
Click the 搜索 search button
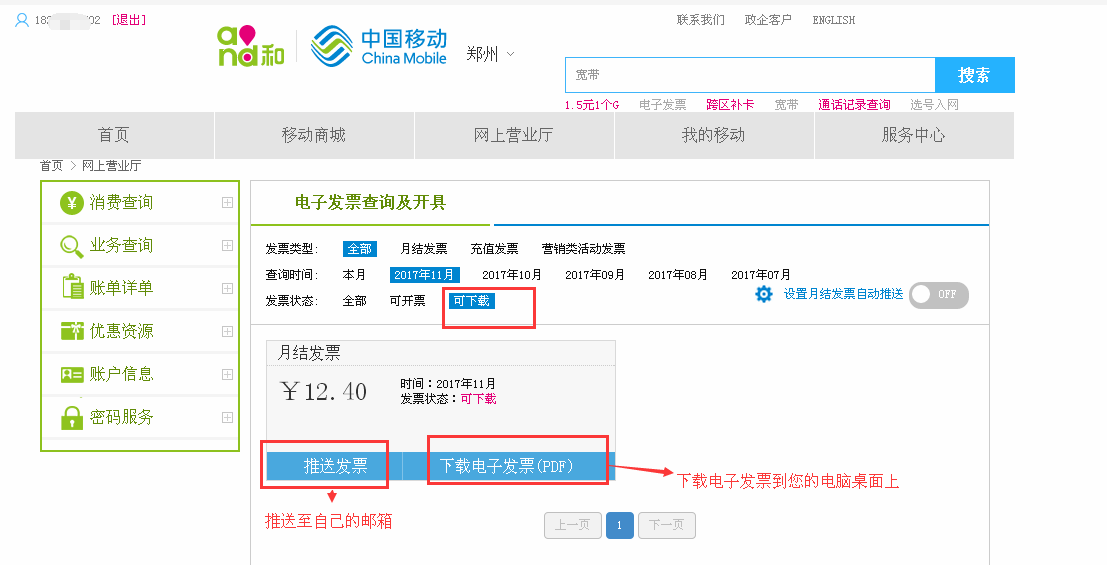(974, 75)
